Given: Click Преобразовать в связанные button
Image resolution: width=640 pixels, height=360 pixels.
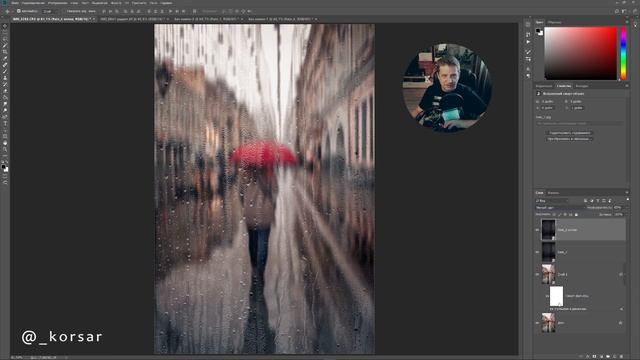Looking at the screenshot, I should (570, 139).
